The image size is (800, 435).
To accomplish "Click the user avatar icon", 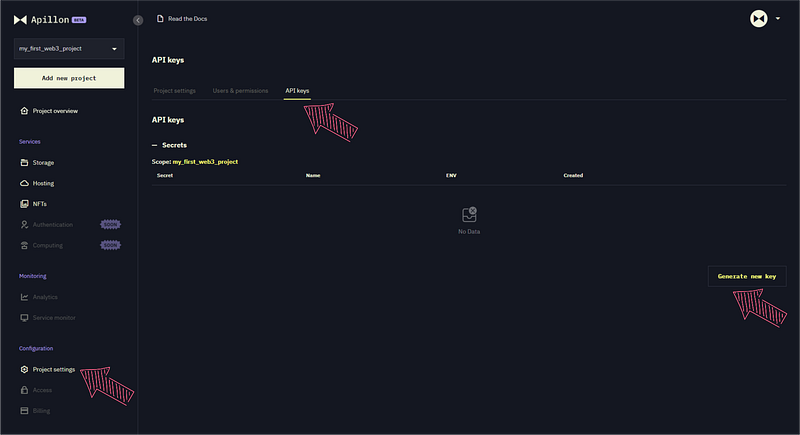I will [759, 19].
